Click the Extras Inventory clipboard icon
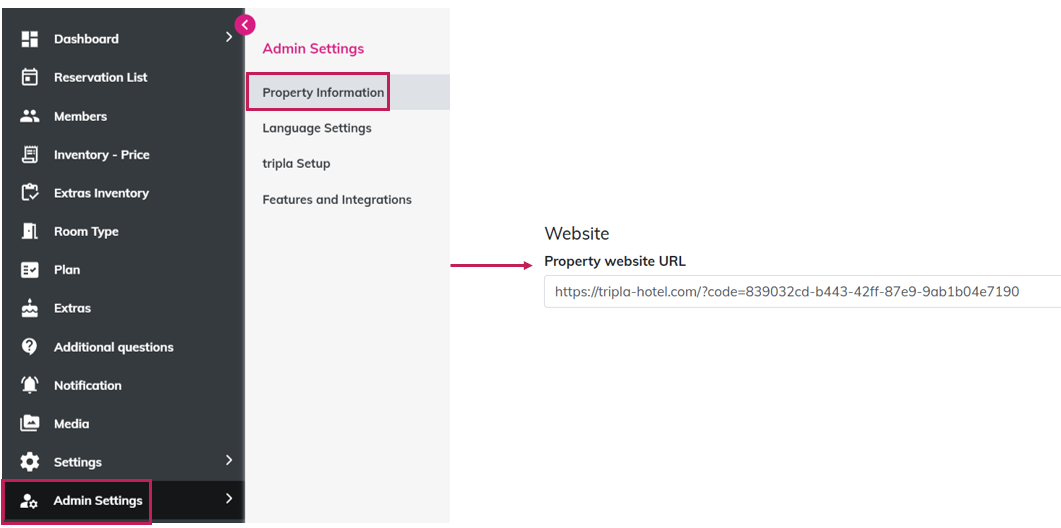Screen dimensions: 1061x528 (x=30, y=193)
